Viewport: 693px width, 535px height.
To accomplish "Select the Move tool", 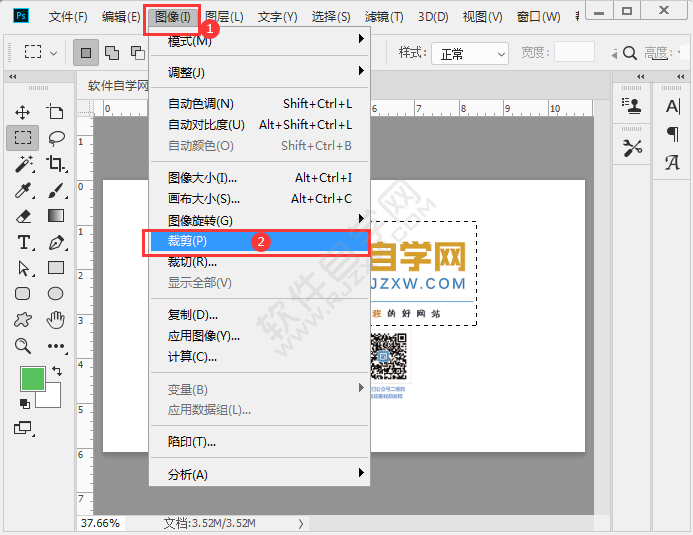I will (23, 112).
